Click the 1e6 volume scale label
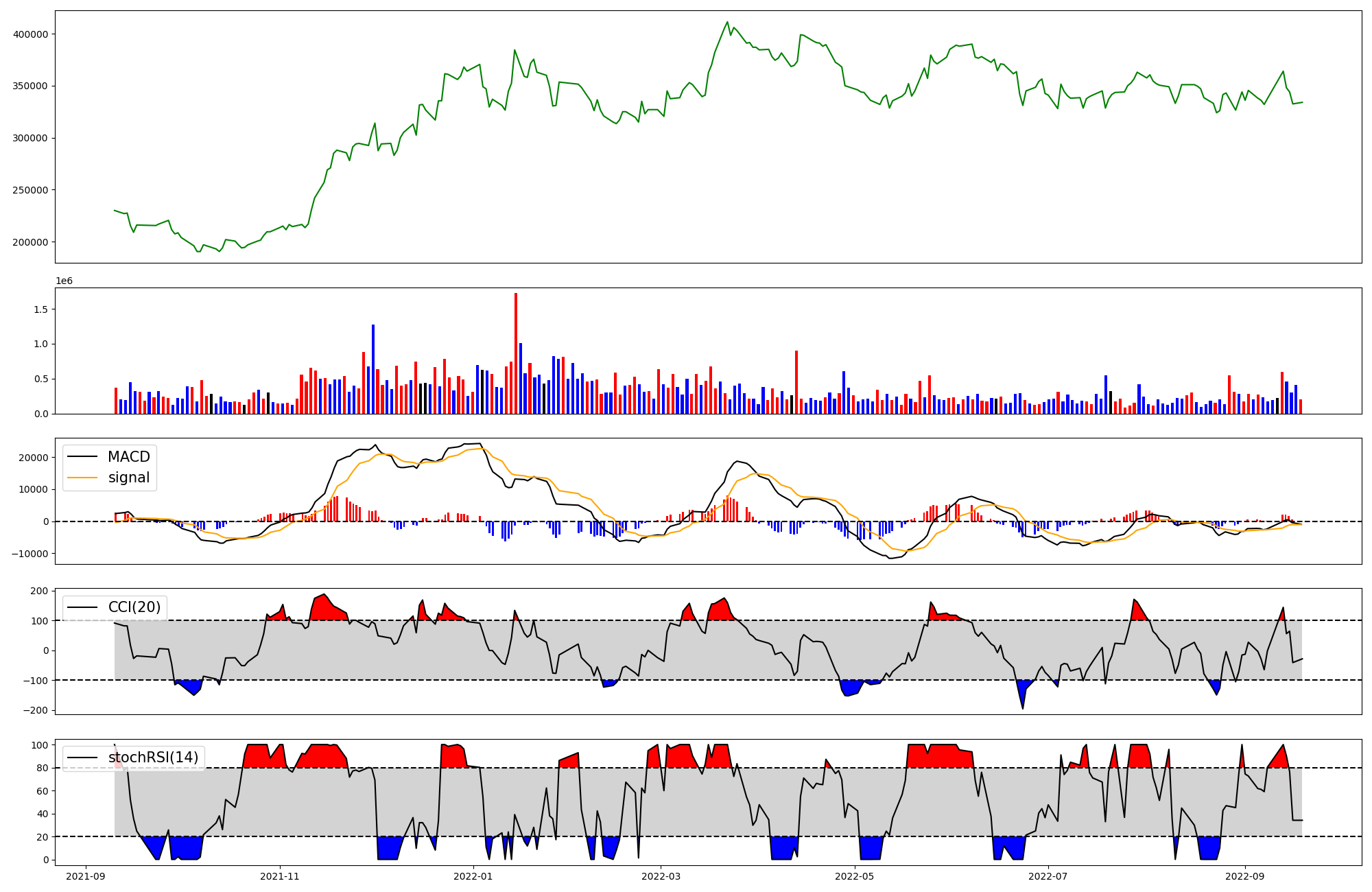Screen dimensions: 1372x892 coord(64,281)
